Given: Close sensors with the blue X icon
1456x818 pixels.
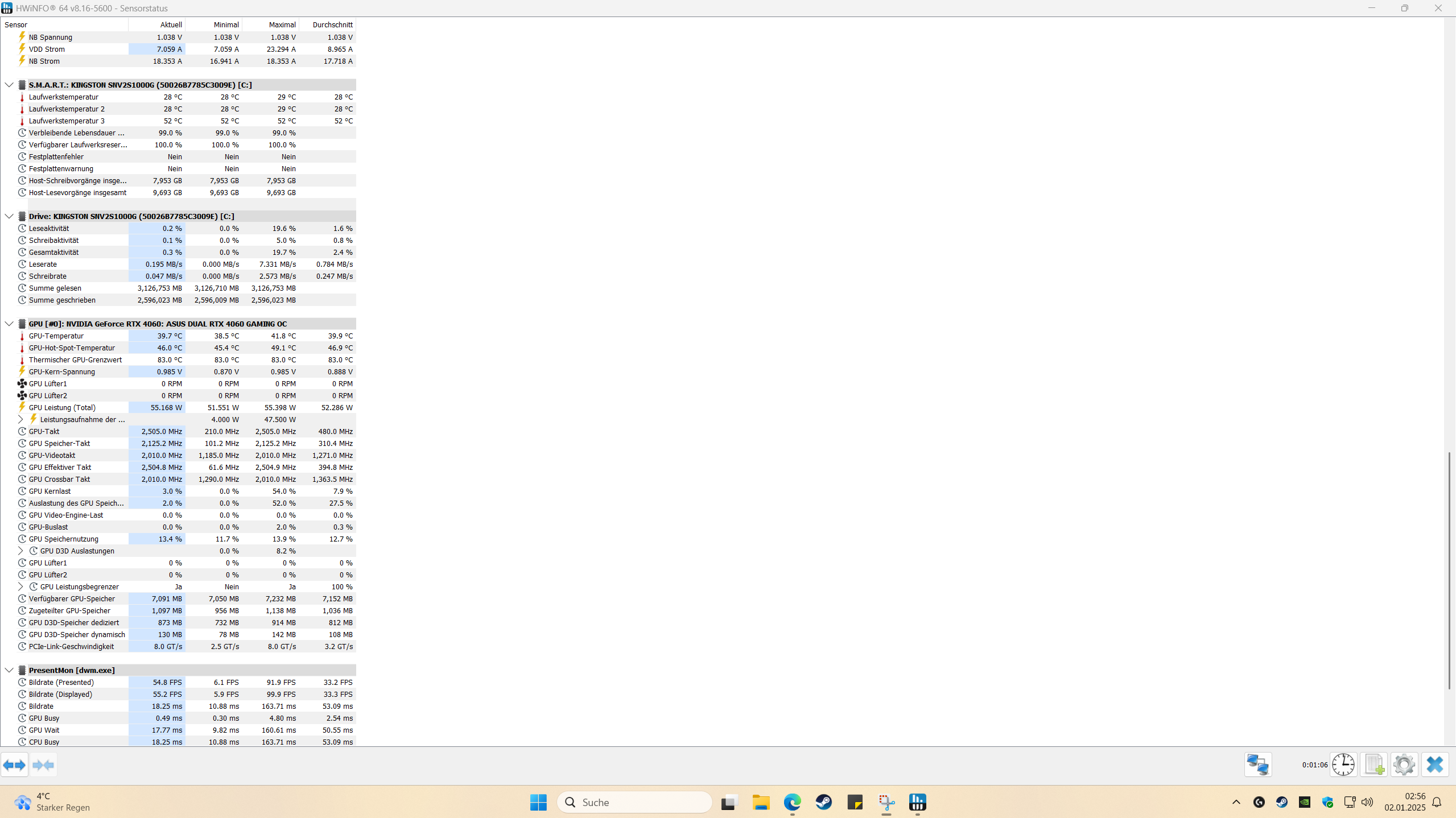Looking at the screenshot, I should tap(1435, 765).
